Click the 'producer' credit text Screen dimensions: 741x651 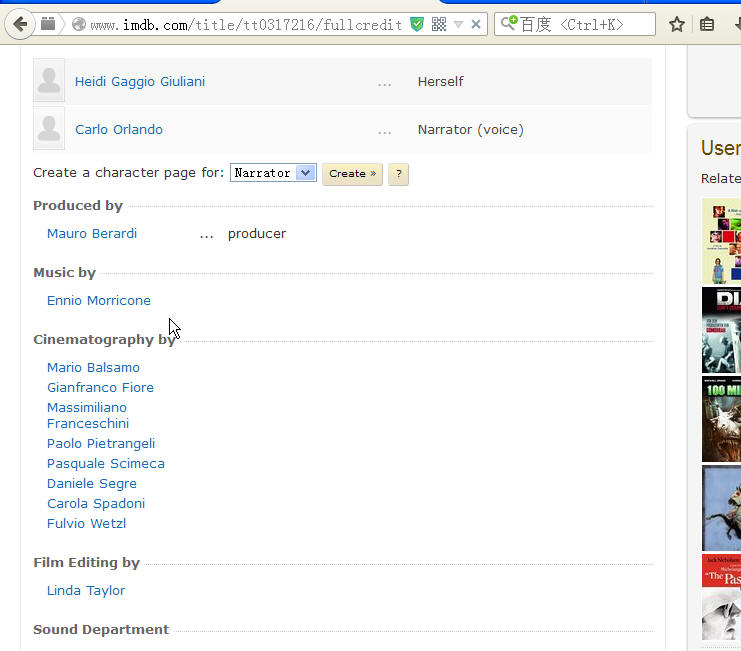pyautogui.click(x=257, y=234)
